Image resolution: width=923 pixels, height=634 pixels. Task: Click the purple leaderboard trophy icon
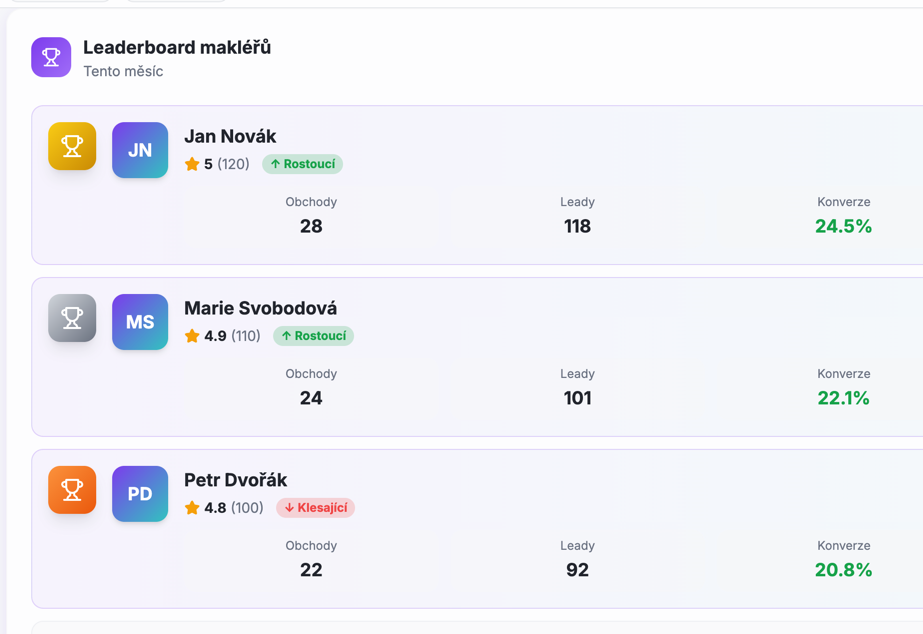pyautogui.click(x=51, y=58)
